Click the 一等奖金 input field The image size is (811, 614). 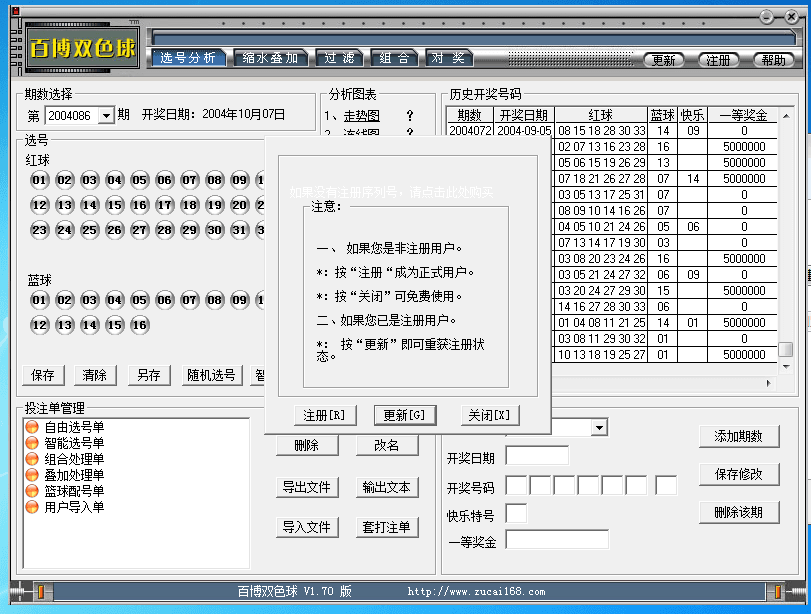click(556, 540)
